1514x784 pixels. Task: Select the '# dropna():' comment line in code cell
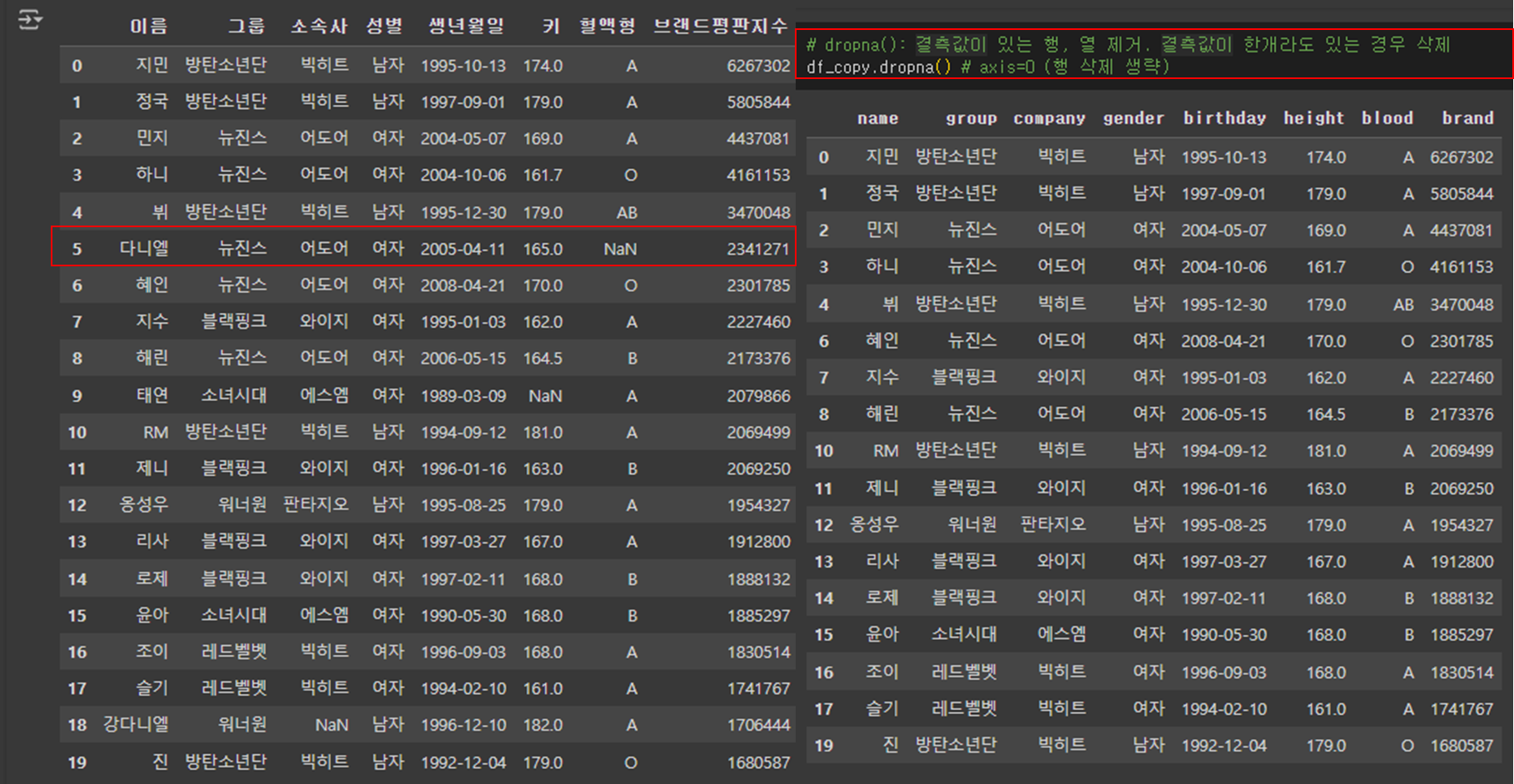1128,44
